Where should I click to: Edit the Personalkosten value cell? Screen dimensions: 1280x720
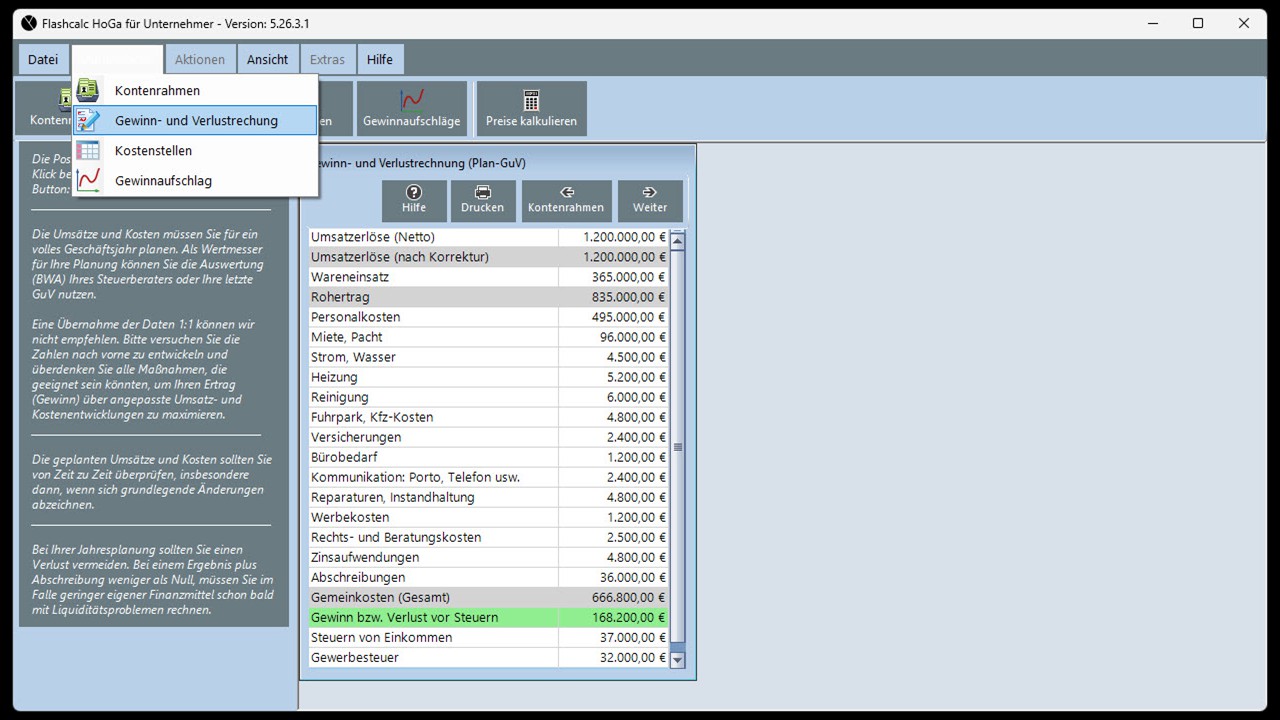click(x=613, y=317)
